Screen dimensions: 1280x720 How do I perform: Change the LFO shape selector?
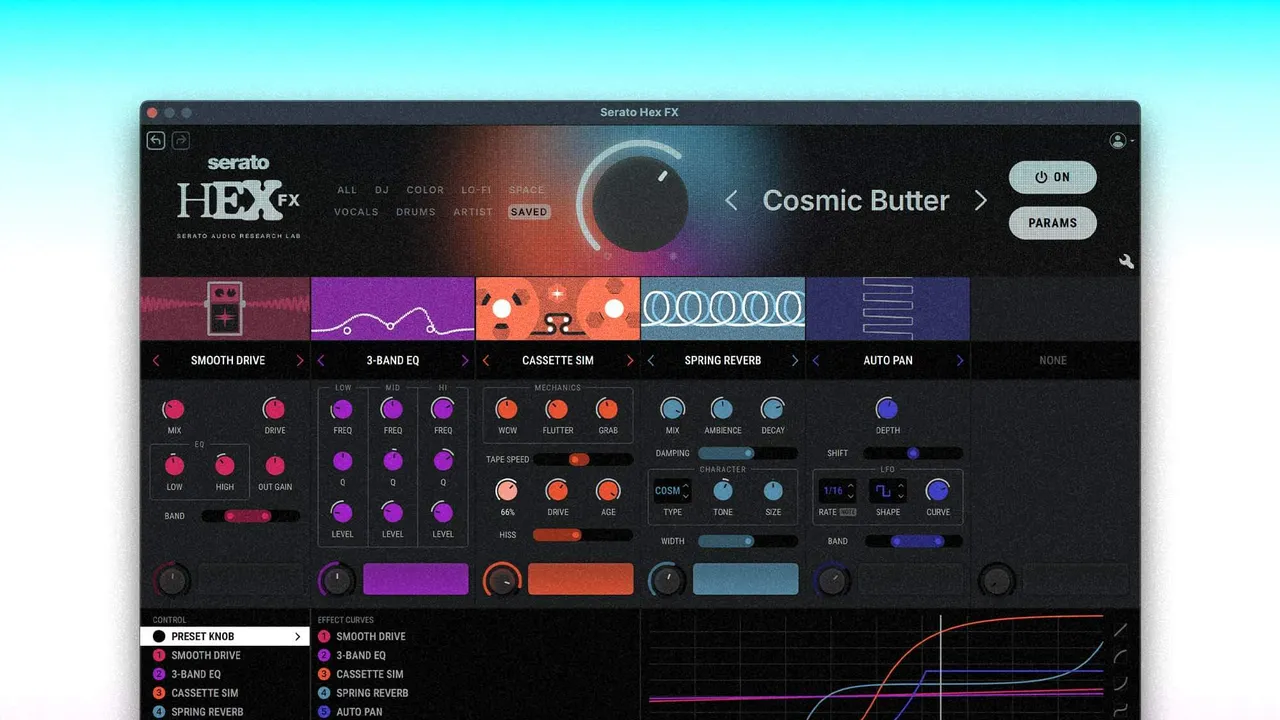click(887, 491)
